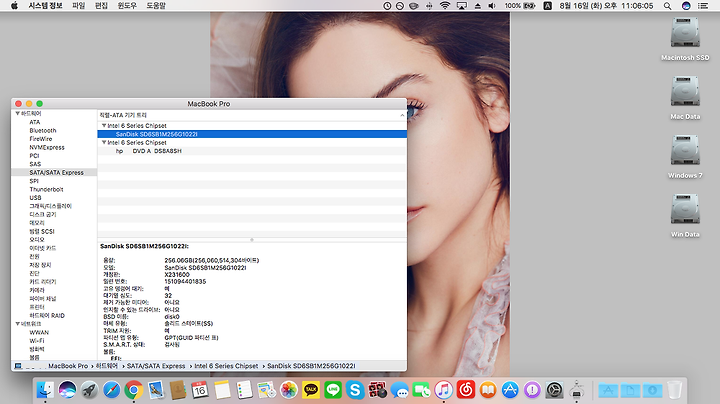
Task: Click the pane divider handle dot
Action: click(x=252, y=239)
